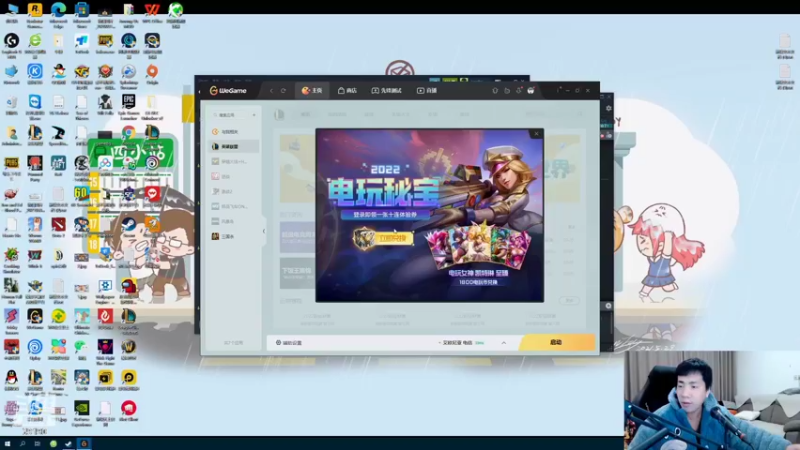The height and width of the screenshot is (450, 800).
Task: Open the PUBG desktop icon in the left column
Action: (11, 168)
